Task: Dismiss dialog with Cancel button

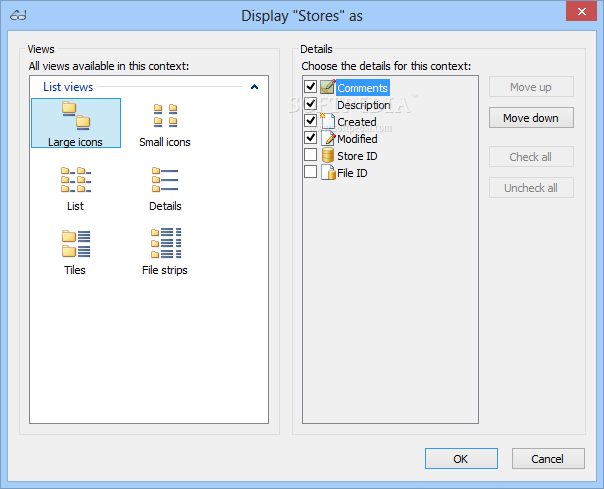Action: pos(548,459)
